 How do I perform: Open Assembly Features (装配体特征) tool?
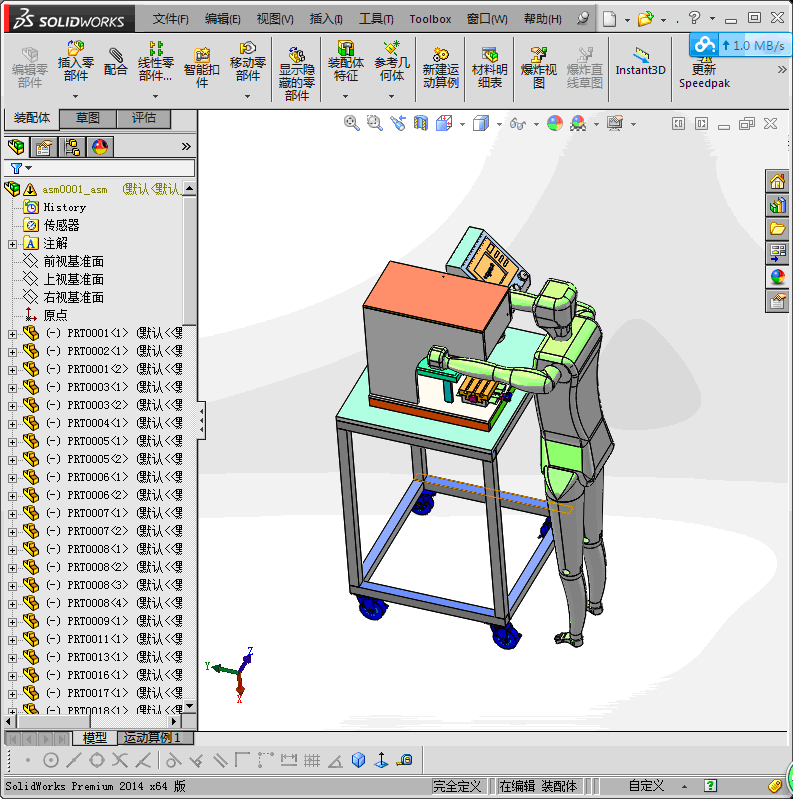pyautogui.click(x=346, y=61)
